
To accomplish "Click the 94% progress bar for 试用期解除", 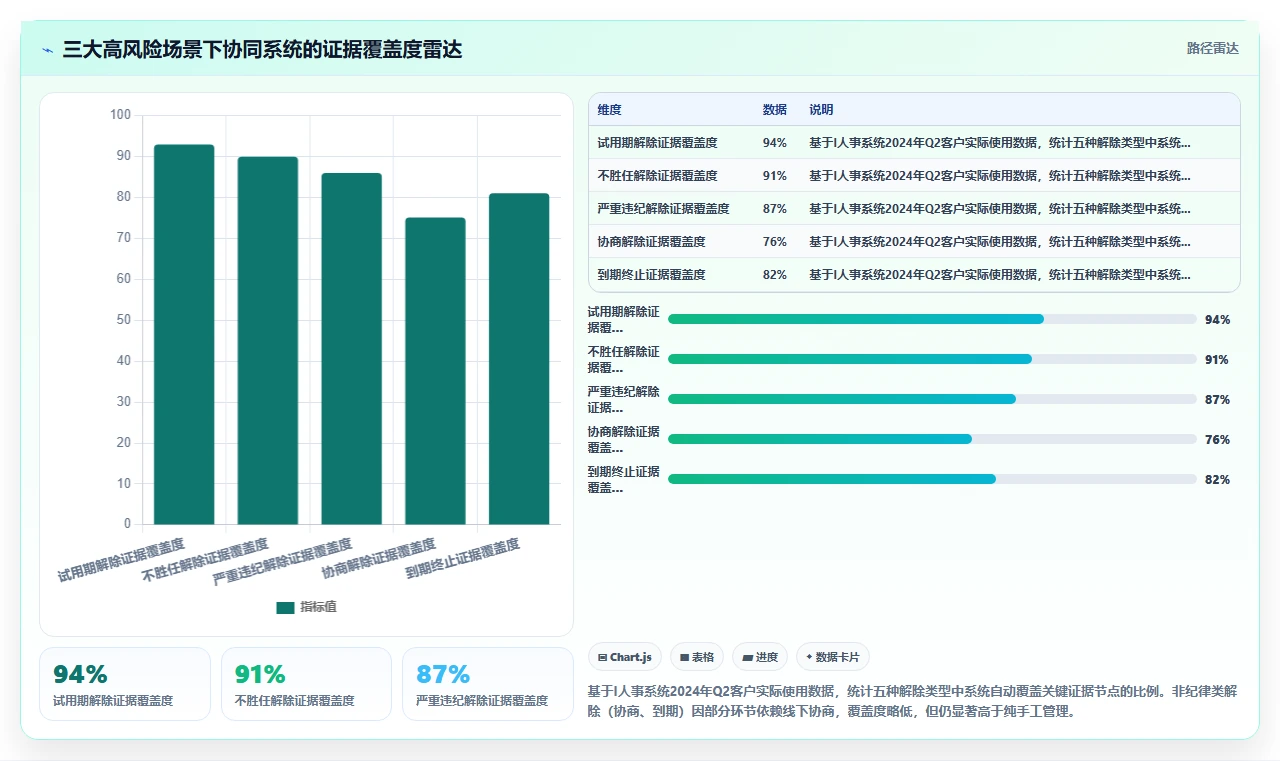I will pyautogui.click(x=932, y=319).
